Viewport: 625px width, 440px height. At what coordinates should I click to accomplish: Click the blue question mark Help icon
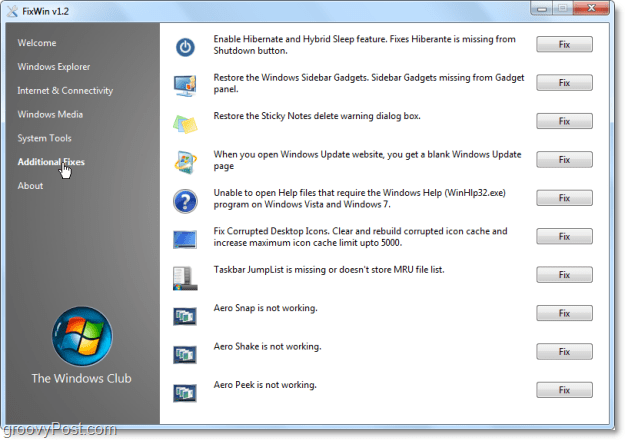click(x=185, y=201)
